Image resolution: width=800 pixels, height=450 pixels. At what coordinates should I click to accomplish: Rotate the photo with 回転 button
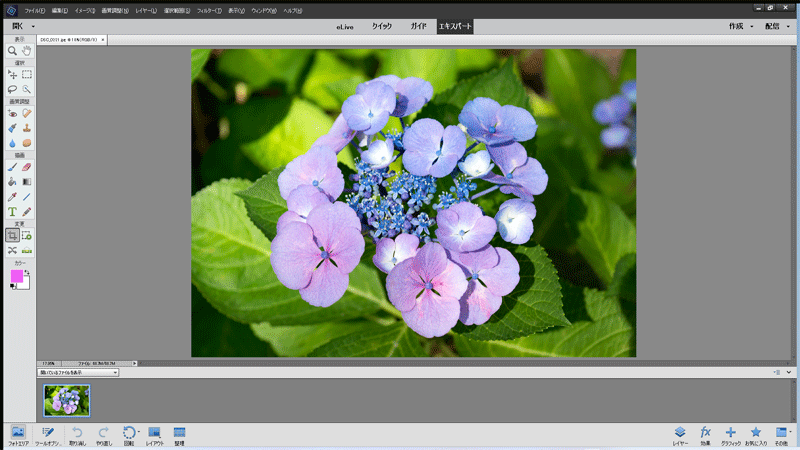pyautogui.click(x=129, y=436)
